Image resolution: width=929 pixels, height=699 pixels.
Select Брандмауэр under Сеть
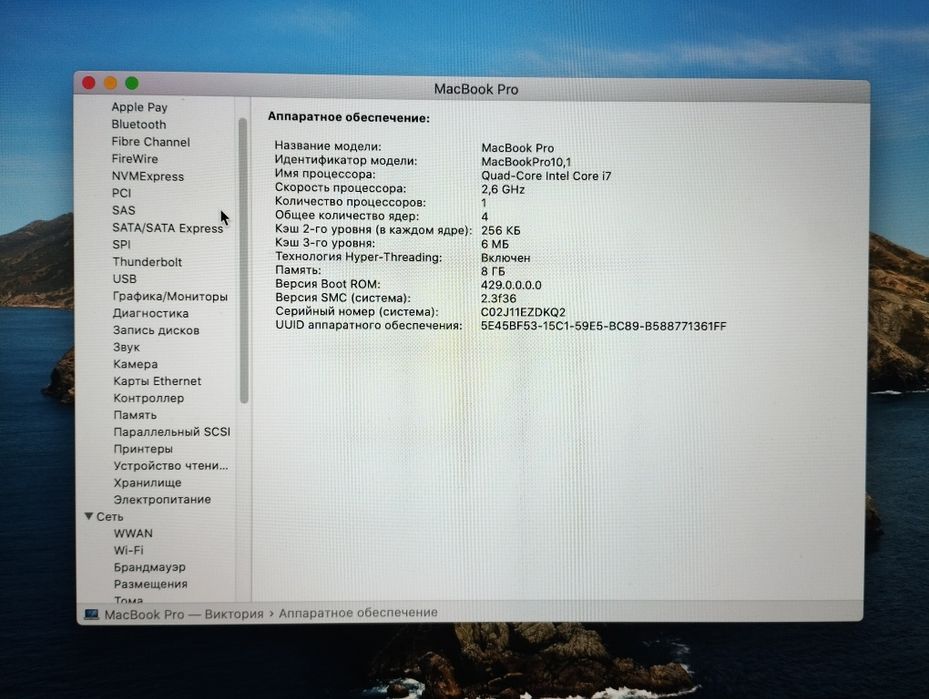click(x=149, y=567)
